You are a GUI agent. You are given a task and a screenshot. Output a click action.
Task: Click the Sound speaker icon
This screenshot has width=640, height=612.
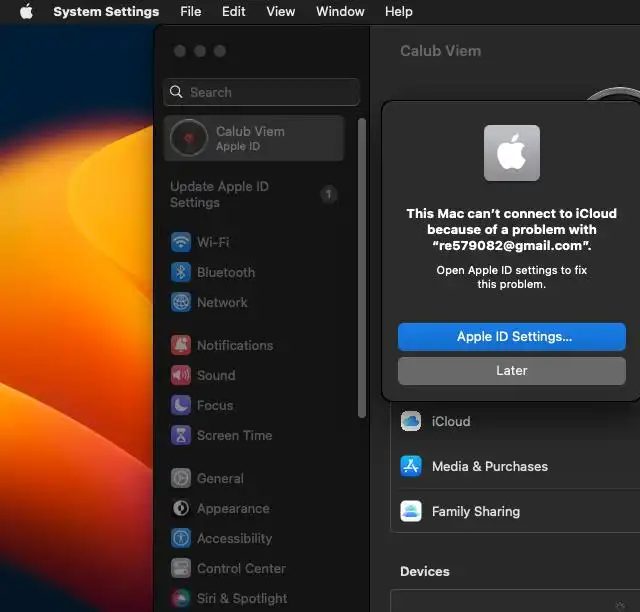pyautogui.click(x=181, y=375)
